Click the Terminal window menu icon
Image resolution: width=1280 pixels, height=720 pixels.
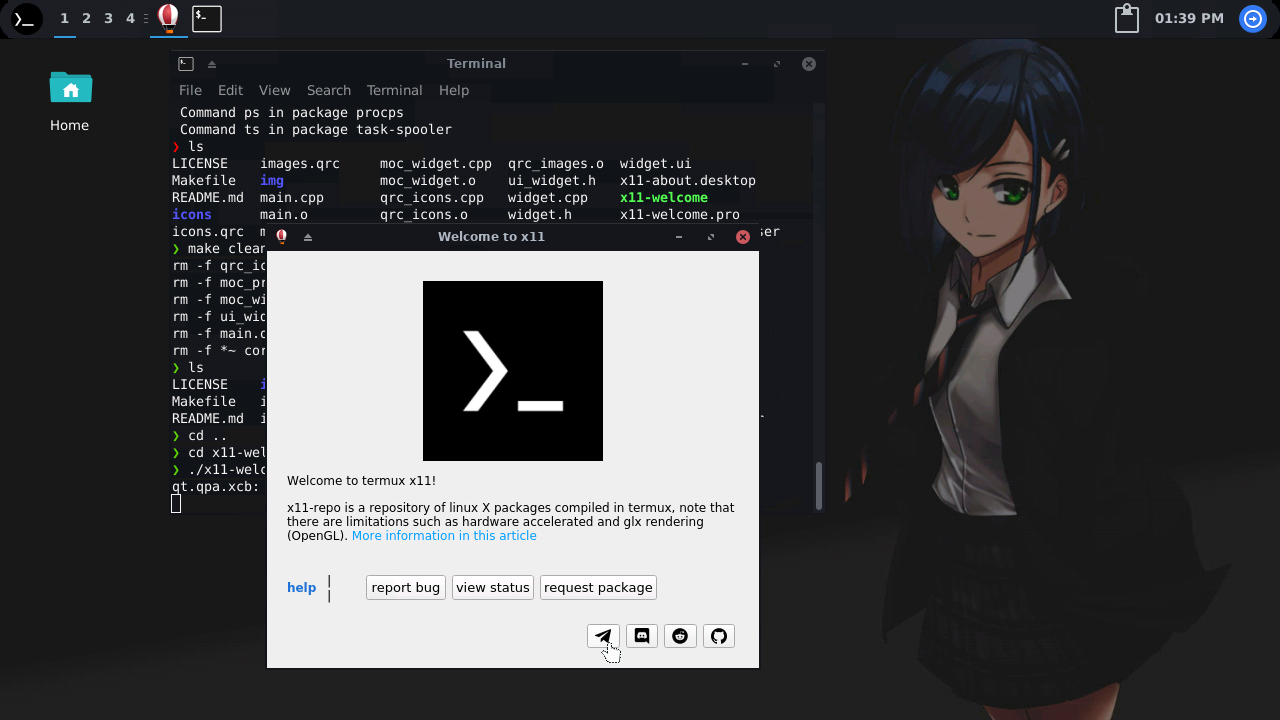pos(186,64)
